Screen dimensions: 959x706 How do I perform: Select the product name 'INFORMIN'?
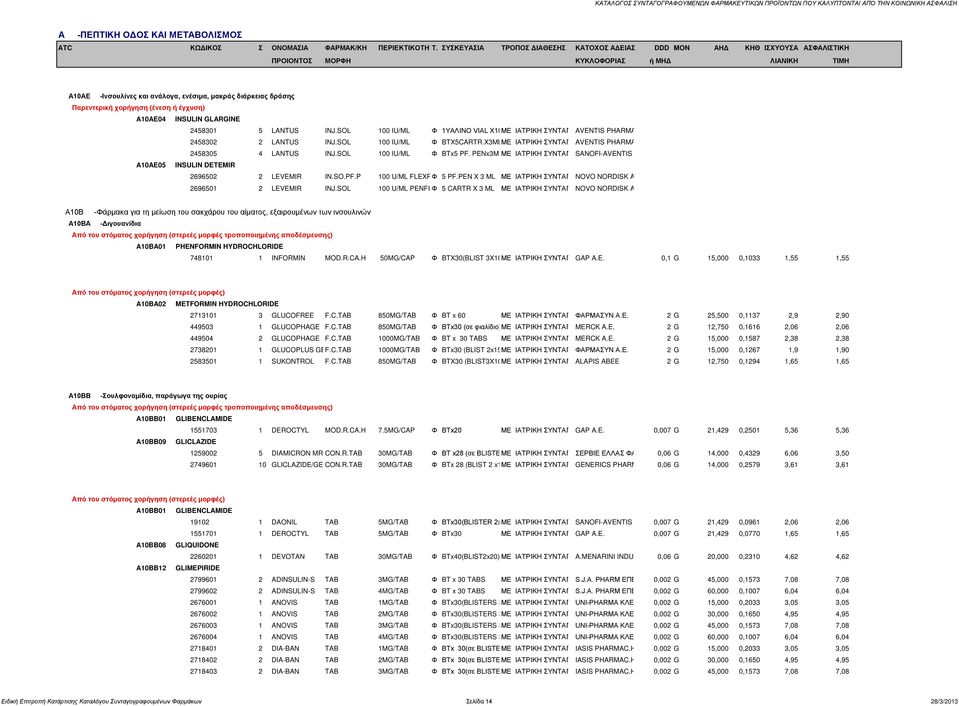(288, 258)
